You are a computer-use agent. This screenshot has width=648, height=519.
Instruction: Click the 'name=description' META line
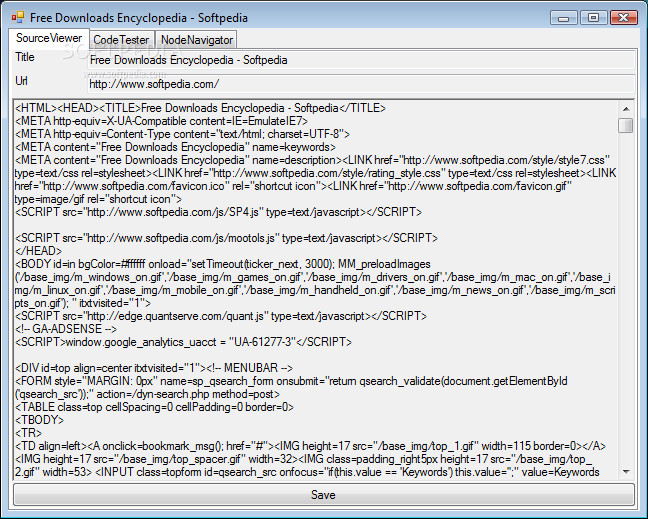tap(312, 160)
